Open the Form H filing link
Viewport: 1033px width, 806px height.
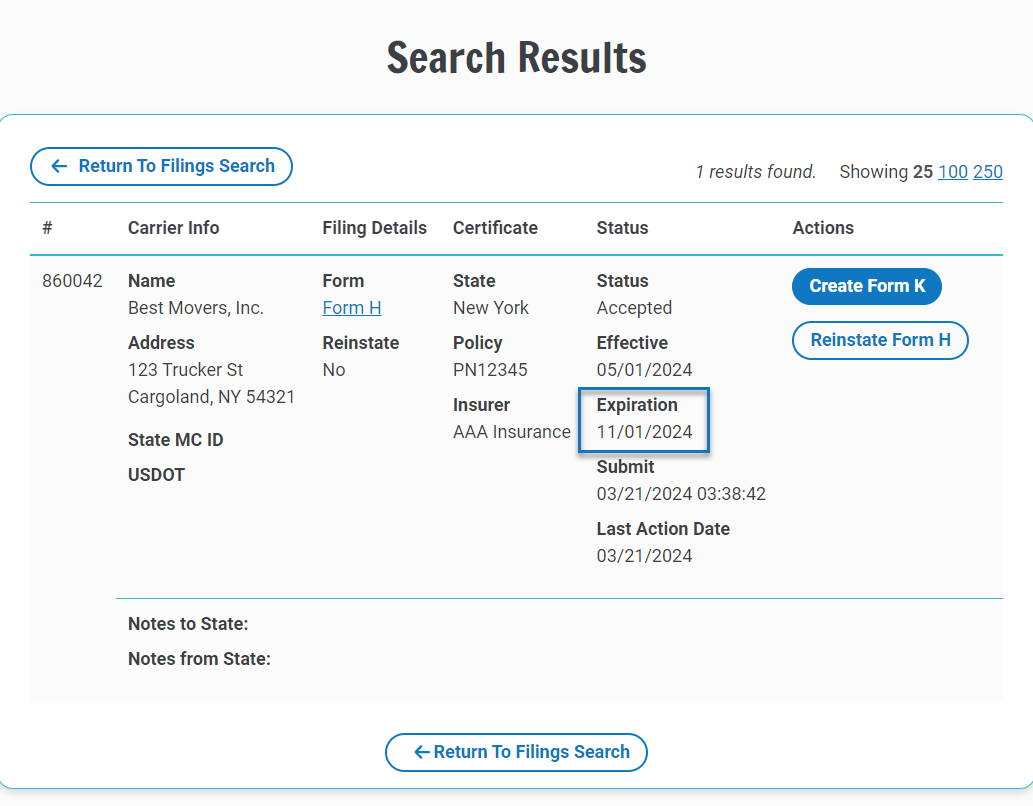(x=351, y=307)
